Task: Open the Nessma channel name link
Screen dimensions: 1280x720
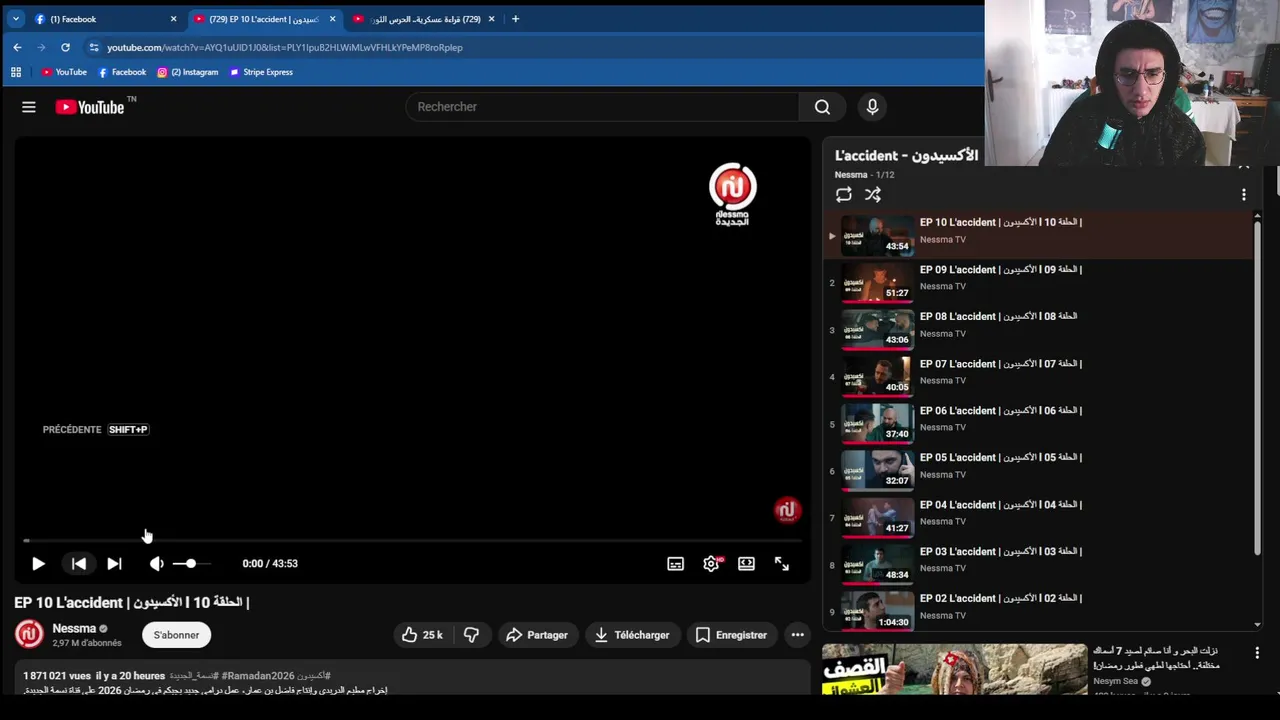Action: (74, 629)
